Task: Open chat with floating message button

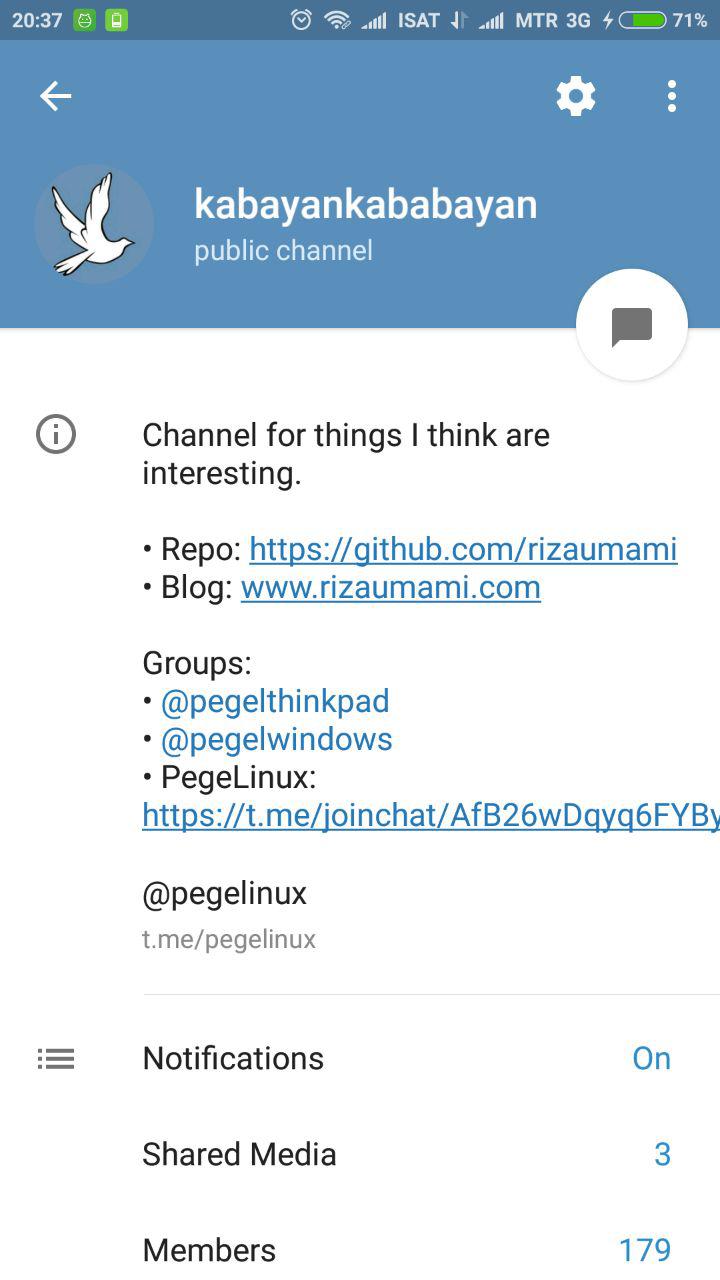Action: click(632, 325)
